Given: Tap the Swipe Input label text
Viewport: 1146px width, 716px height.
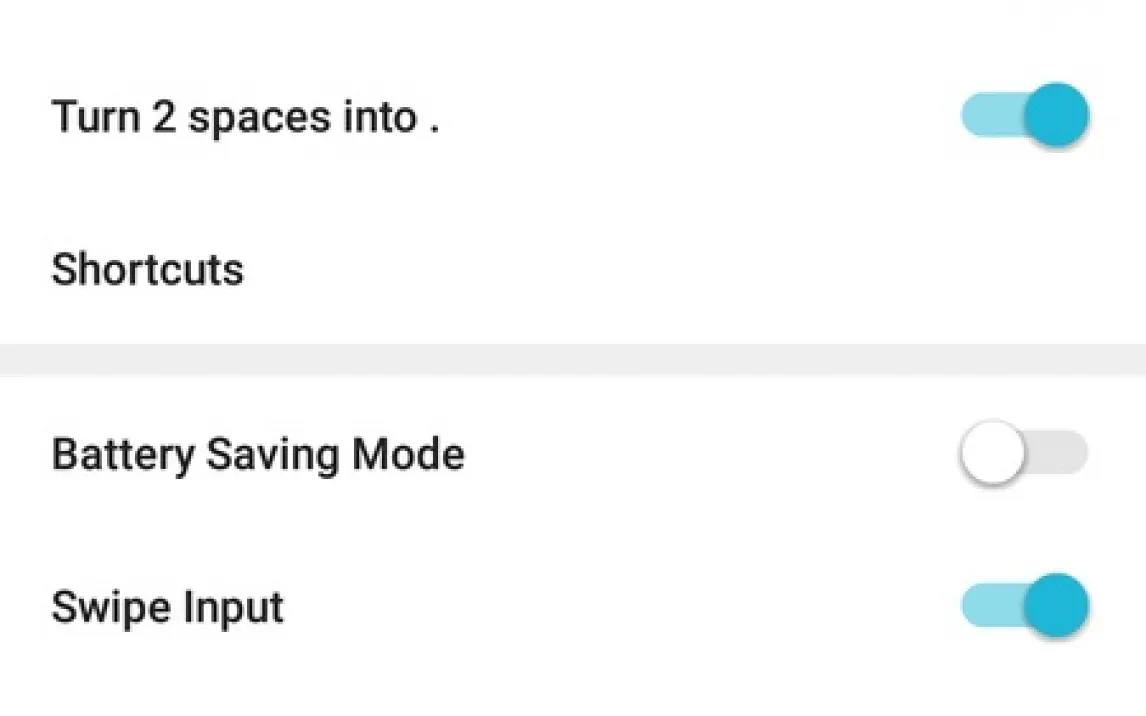Looking at the screenshot, I should tap(167, 608).
